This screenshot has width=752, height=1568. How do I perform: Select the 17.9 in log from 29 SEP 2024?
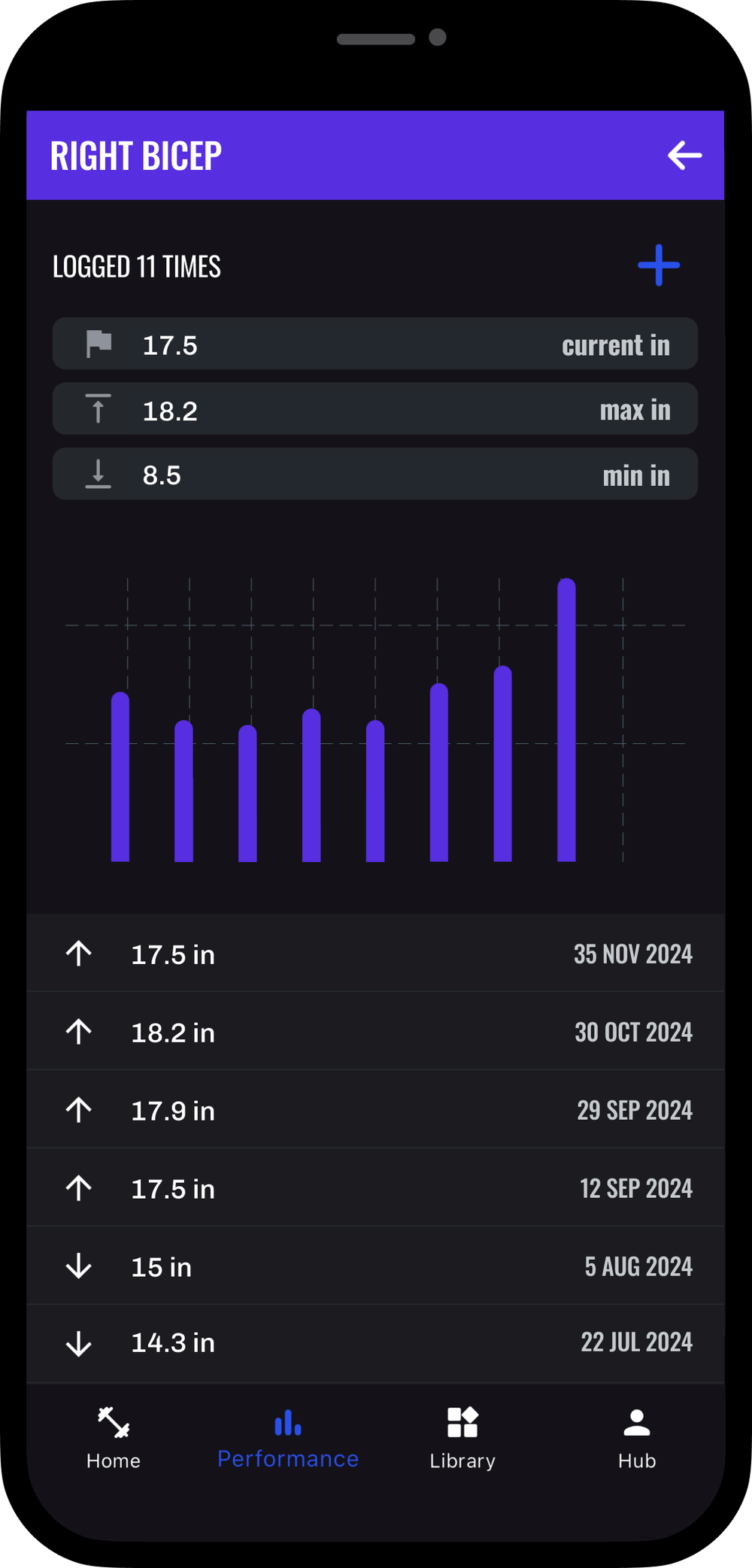click(x=375, y=1110)
